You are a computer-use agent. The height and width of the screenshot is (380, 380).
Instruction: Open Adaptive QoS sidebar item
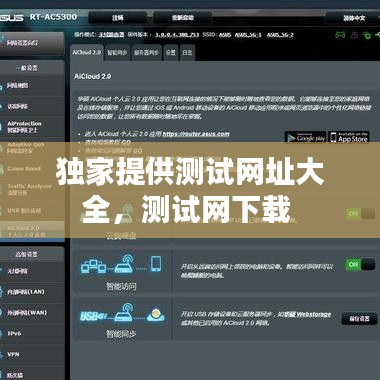point(32,148)
